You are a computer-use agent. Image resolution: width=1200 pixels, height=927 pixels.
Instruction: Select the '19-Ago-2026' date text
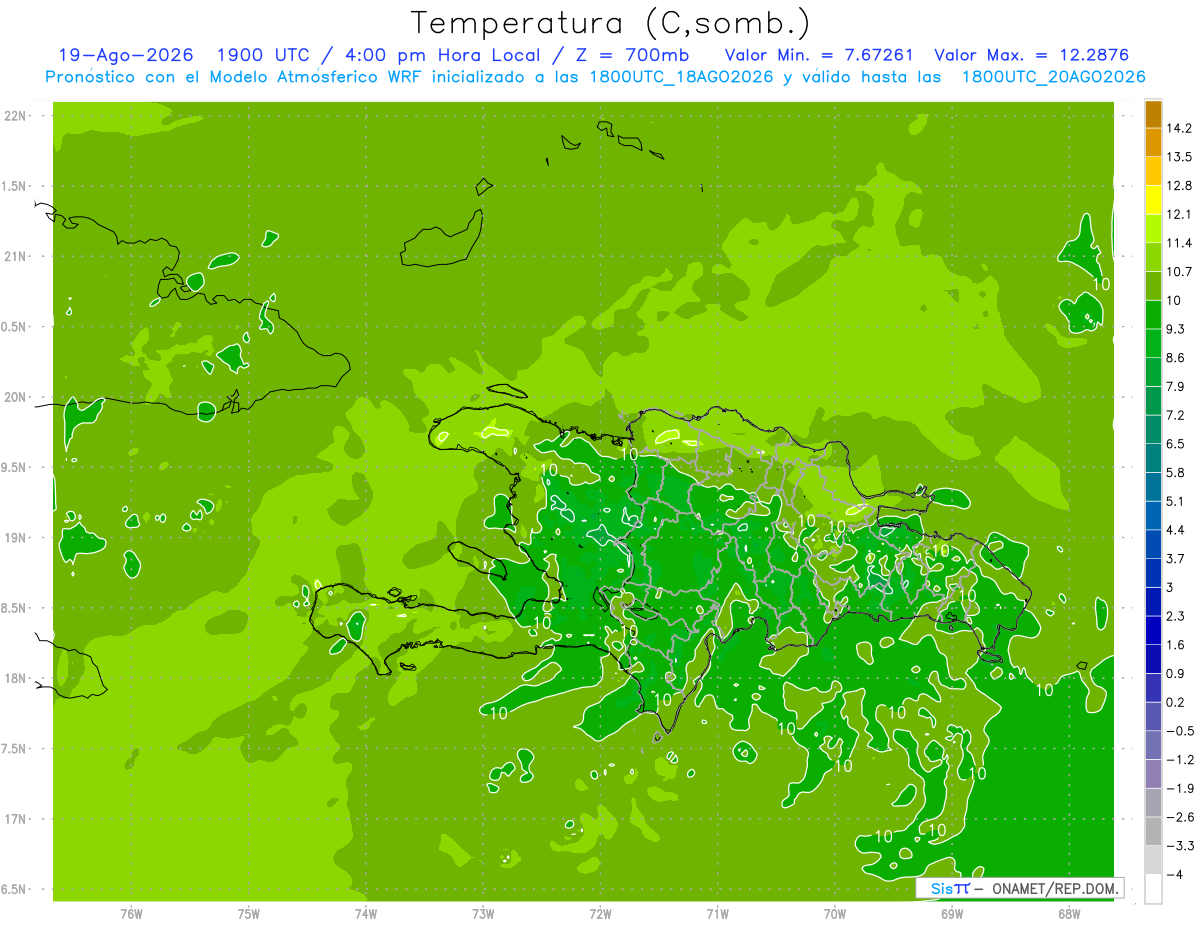[126, 55]
